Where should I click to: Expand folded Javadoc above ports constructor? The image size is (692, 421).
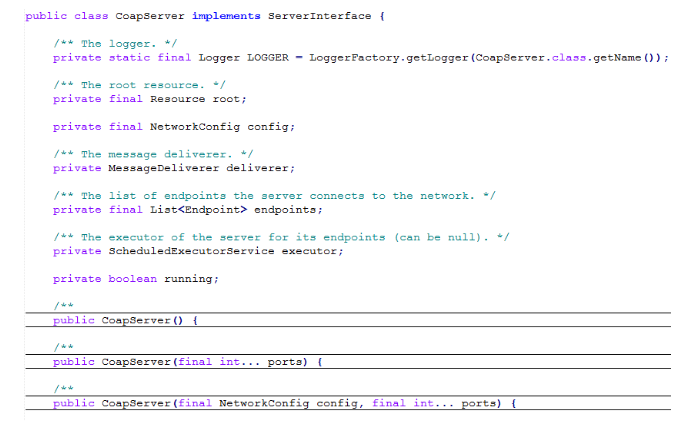click(64, 347)
